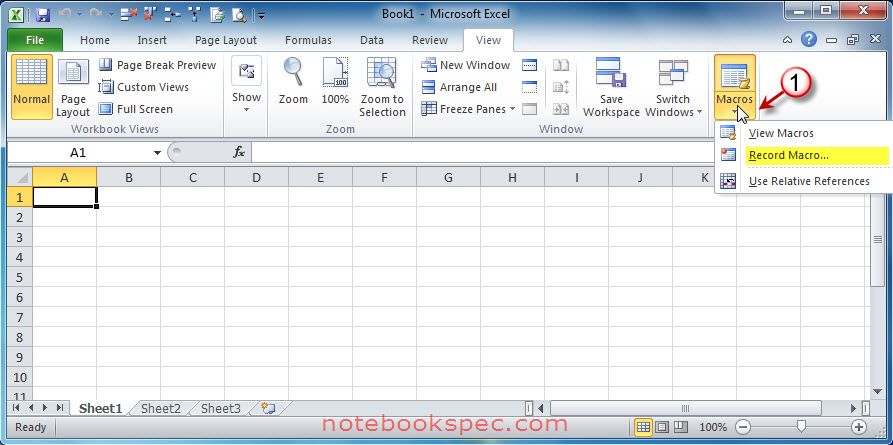Open Custom Views
Image resolution: width=893 pixels, height=445 pixels.
coord(143,87)
